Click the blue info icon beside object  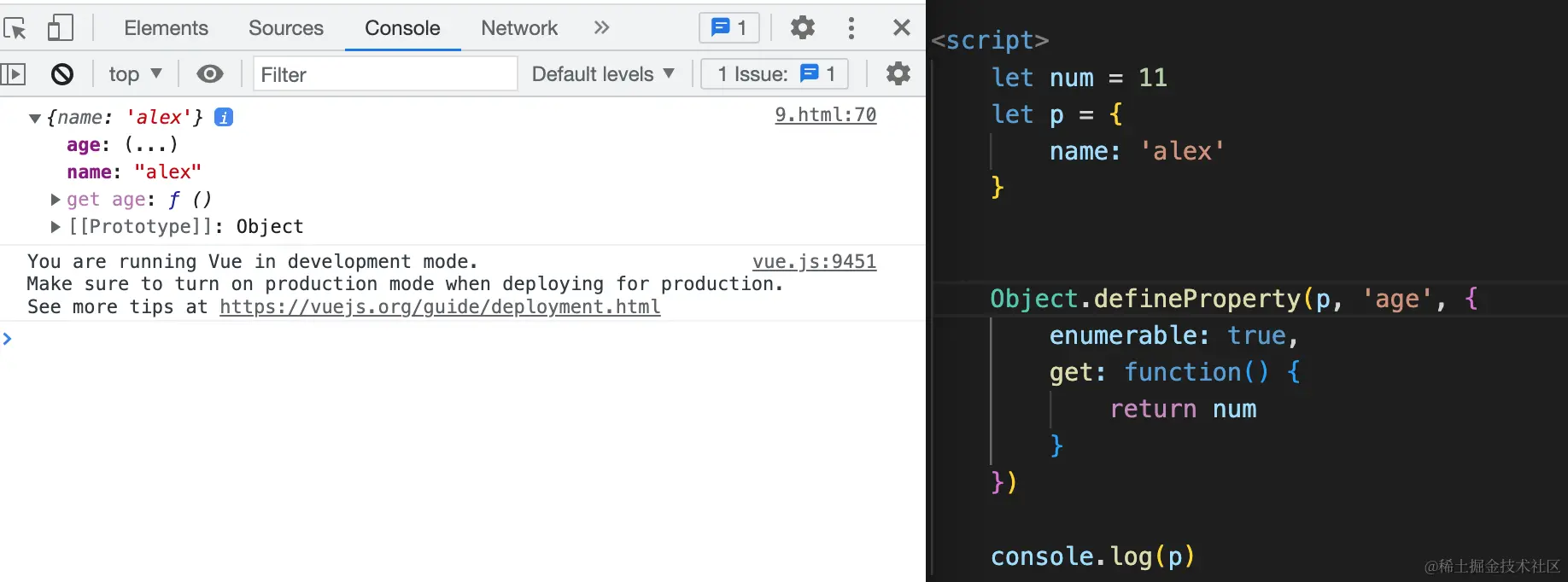coord(224,118)
